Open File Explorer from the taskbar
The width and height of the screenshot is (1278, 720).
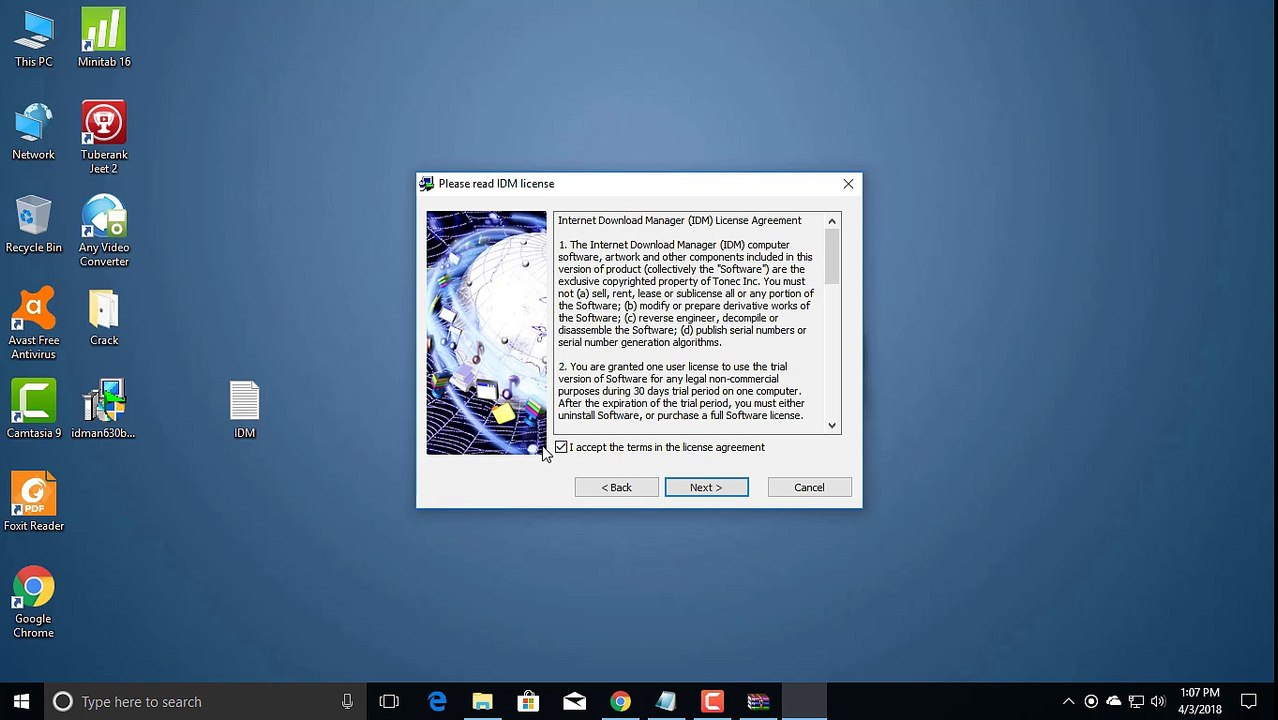(482, 701)
